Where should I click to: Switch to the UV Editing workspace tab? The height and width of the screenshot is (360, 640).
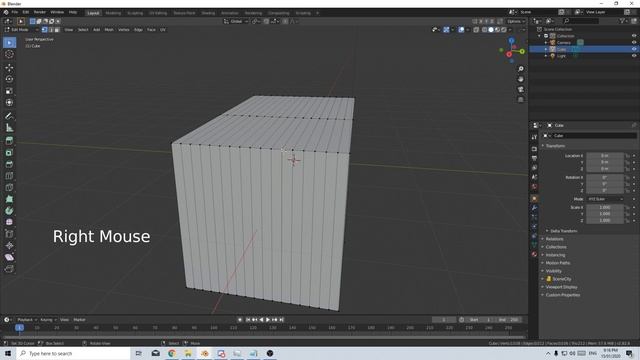coord(158,13)
